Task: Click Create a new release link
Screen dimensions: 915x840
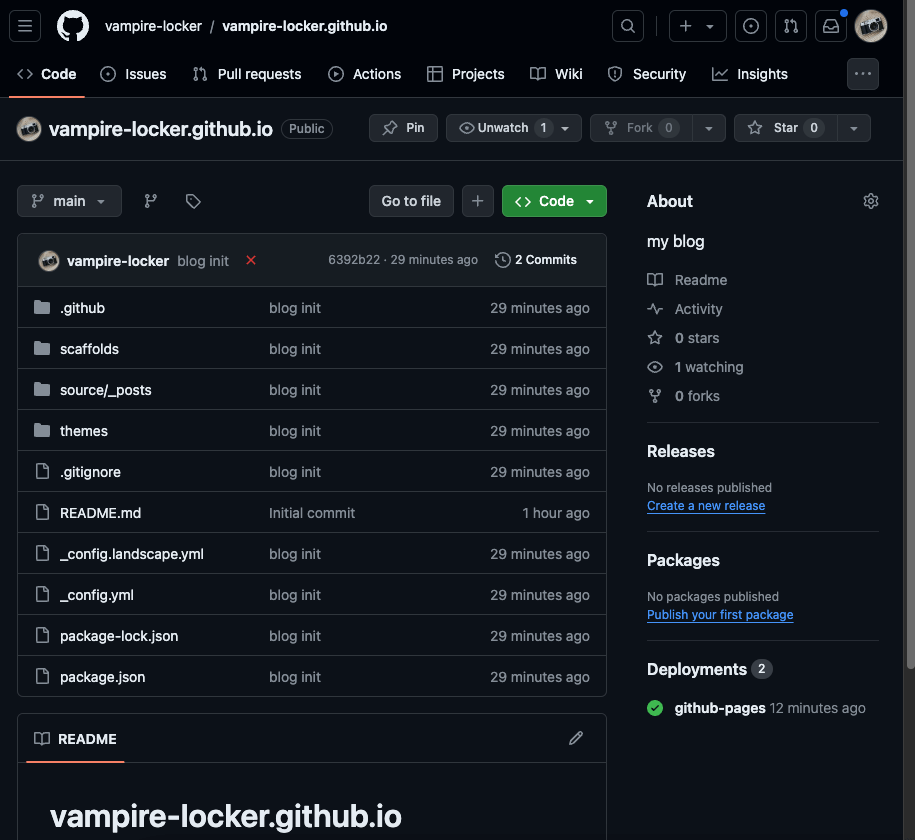Action: tap(706, 506)
